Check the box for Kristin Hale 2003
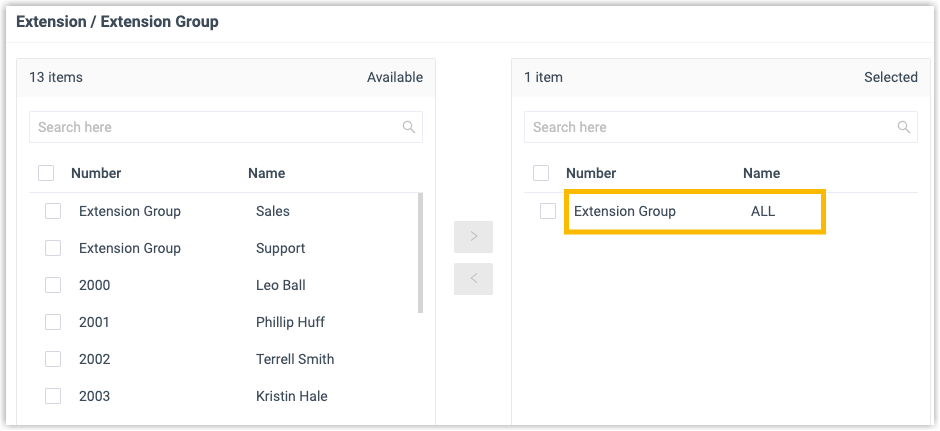 tap(53, 396)
